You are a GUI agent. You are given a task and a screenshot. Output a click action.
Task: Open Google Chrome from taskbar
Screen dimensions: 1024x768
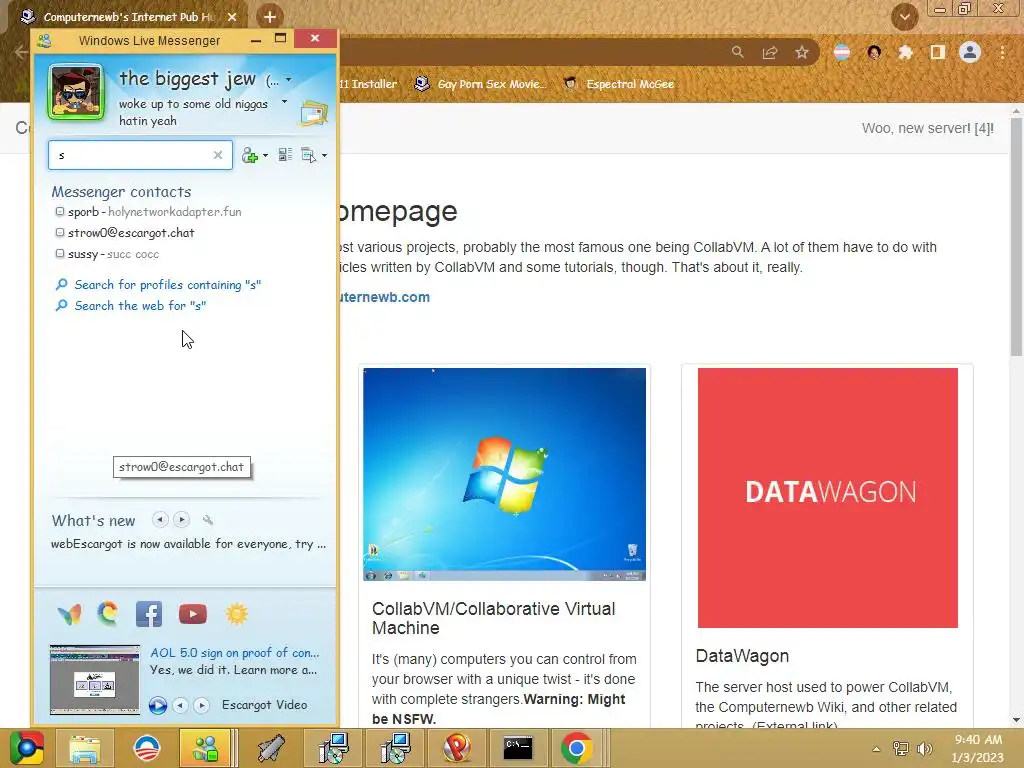[577, 748]
